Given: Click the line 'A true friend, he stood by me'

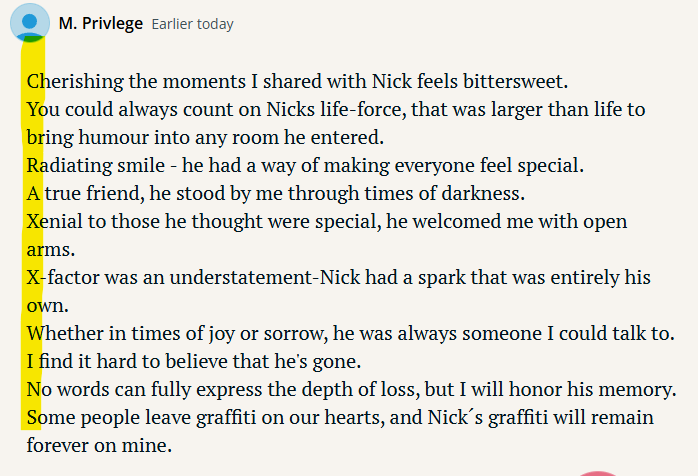Looking at the screenshot, I should [276, 194].
